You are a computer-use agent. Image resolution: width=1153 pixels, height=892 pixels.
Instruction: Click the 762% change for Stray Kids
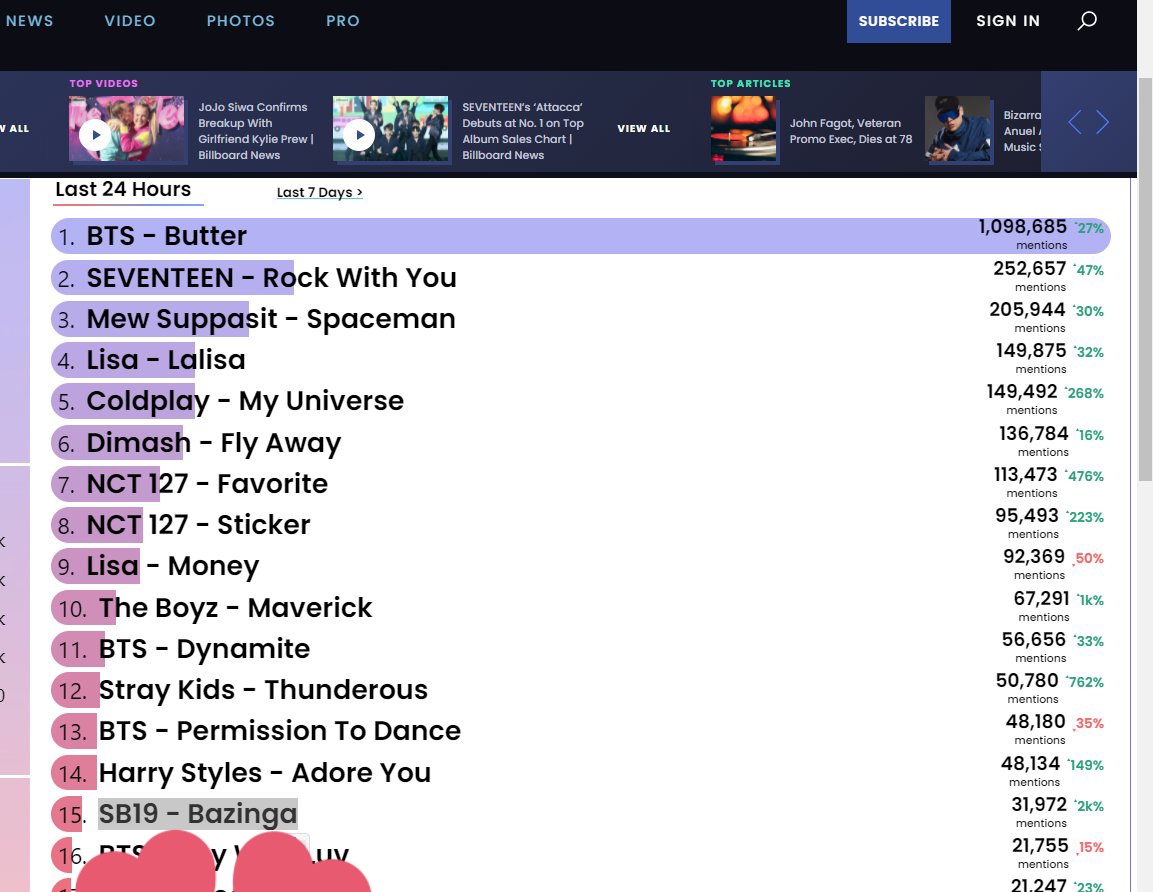click(1085, 682)
